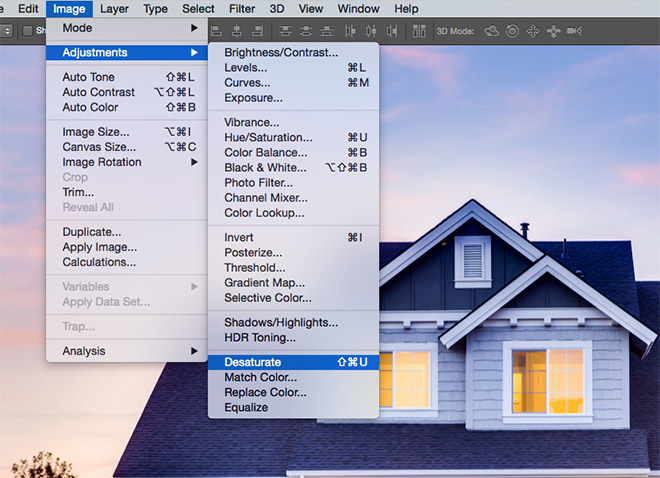
Task: Open the Filter menu
Action: (242, 8)
